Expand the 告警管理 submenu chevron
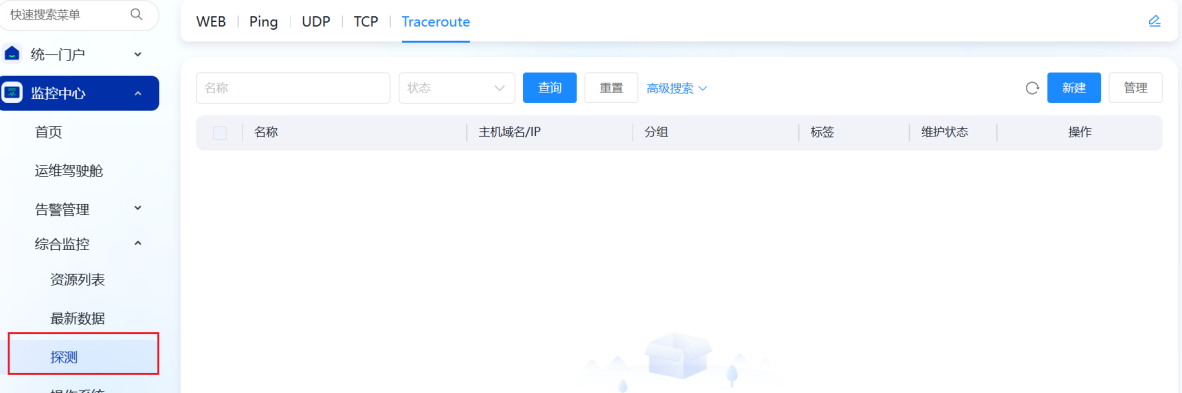1182x393 pixels. pyautogui.click(x=137, y=208)
